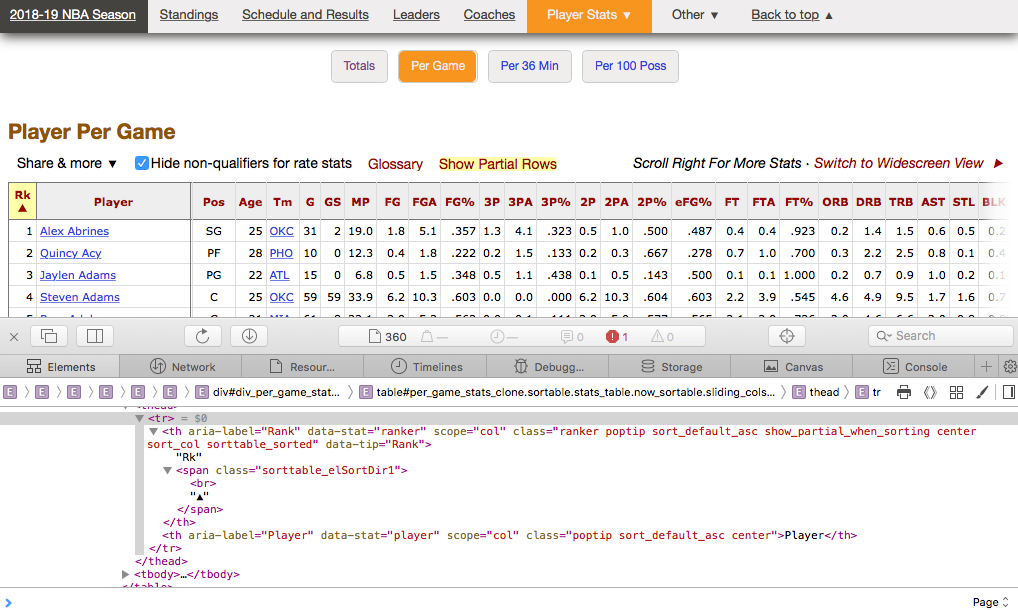Toggle shadow DOM brackets icon
The image size is (1018, 610).
pyautogui.click(x=930, y=392)
